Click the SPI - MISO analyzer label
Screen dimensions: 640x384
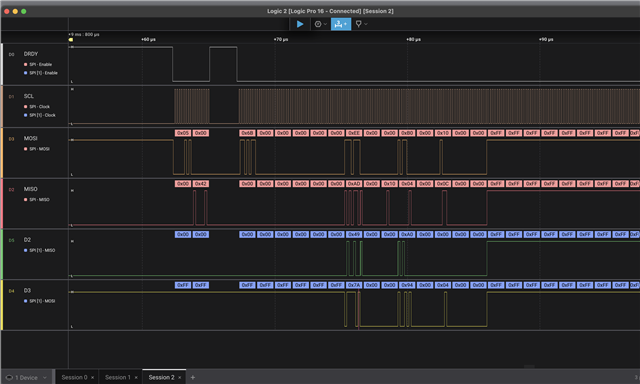40,200
